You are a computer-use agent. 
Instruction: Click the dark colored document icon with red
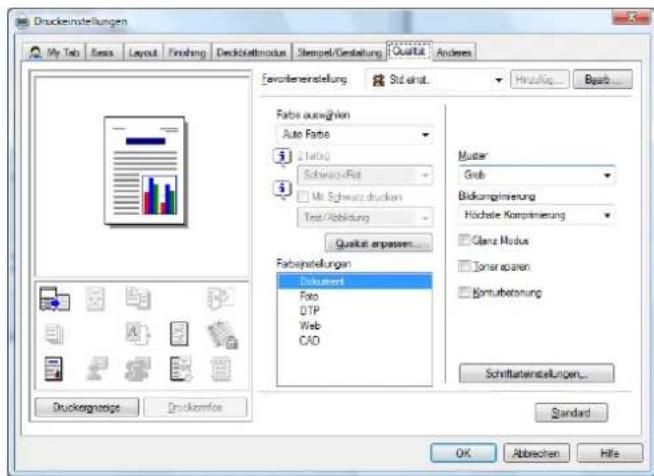click(x=54, y=369)
